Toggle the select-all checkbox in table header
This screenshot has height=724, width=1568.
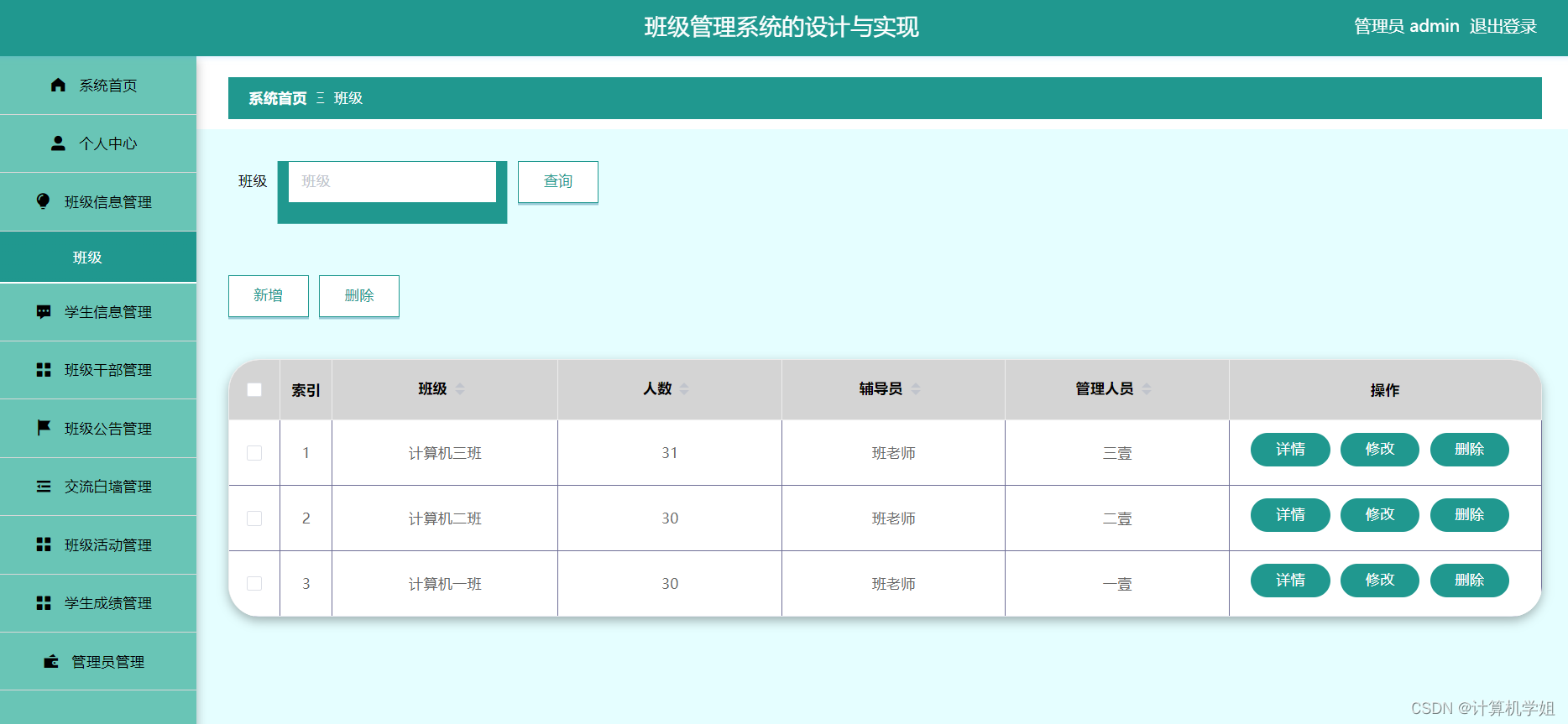tap(254, 389)
